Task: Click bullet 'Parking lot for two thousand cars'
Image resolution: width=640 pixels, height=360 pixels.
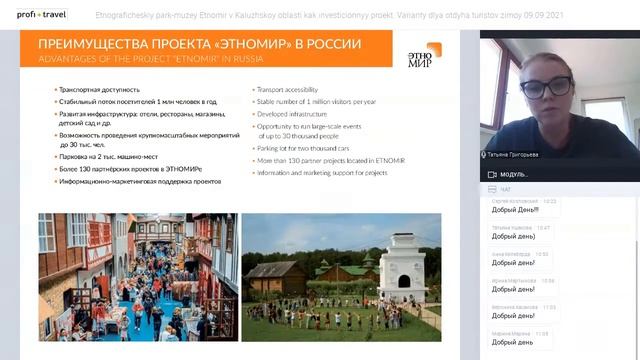Action: tap(303, 149)
